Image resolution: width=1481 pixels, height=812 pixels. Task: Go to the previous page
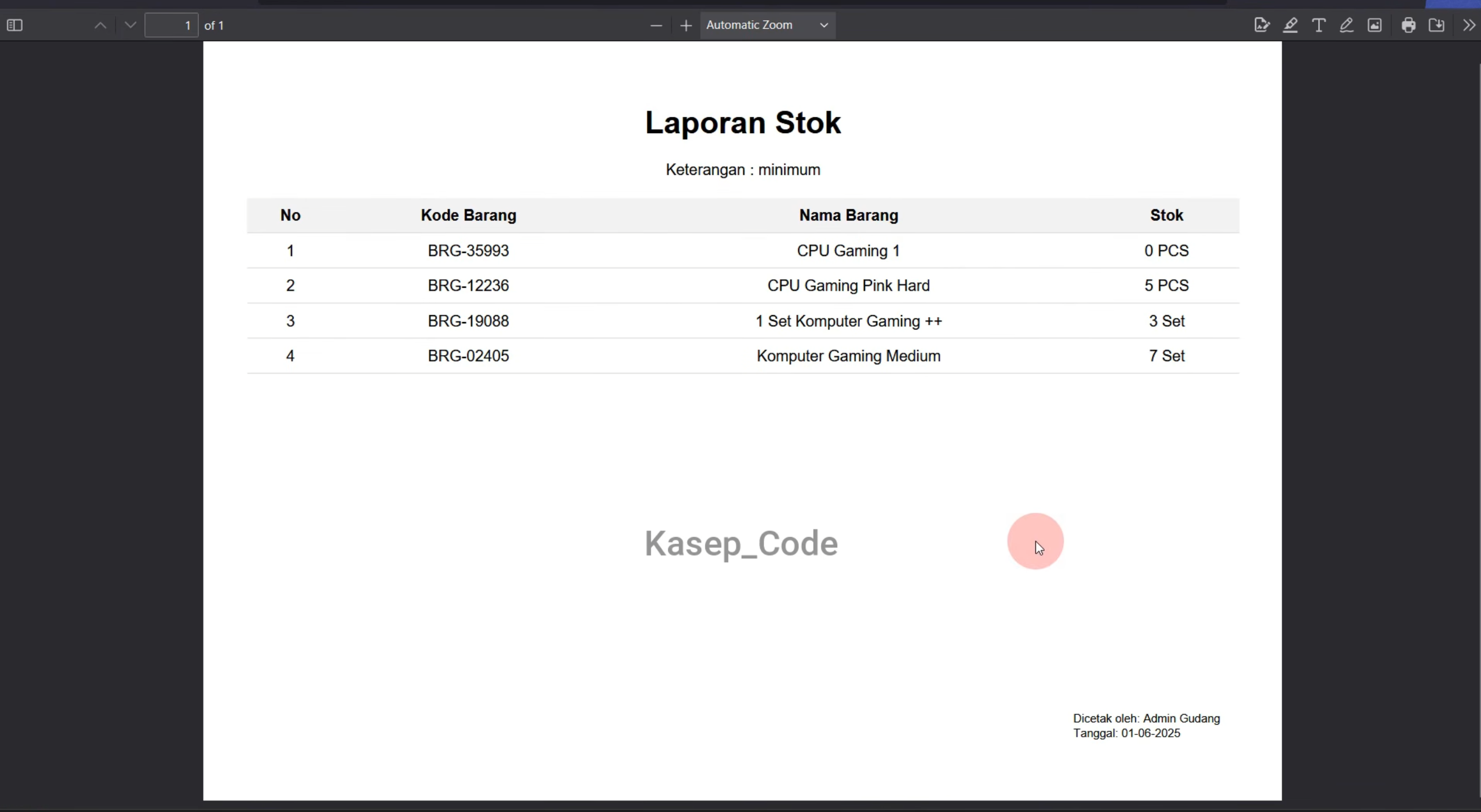tap(100, 25)
